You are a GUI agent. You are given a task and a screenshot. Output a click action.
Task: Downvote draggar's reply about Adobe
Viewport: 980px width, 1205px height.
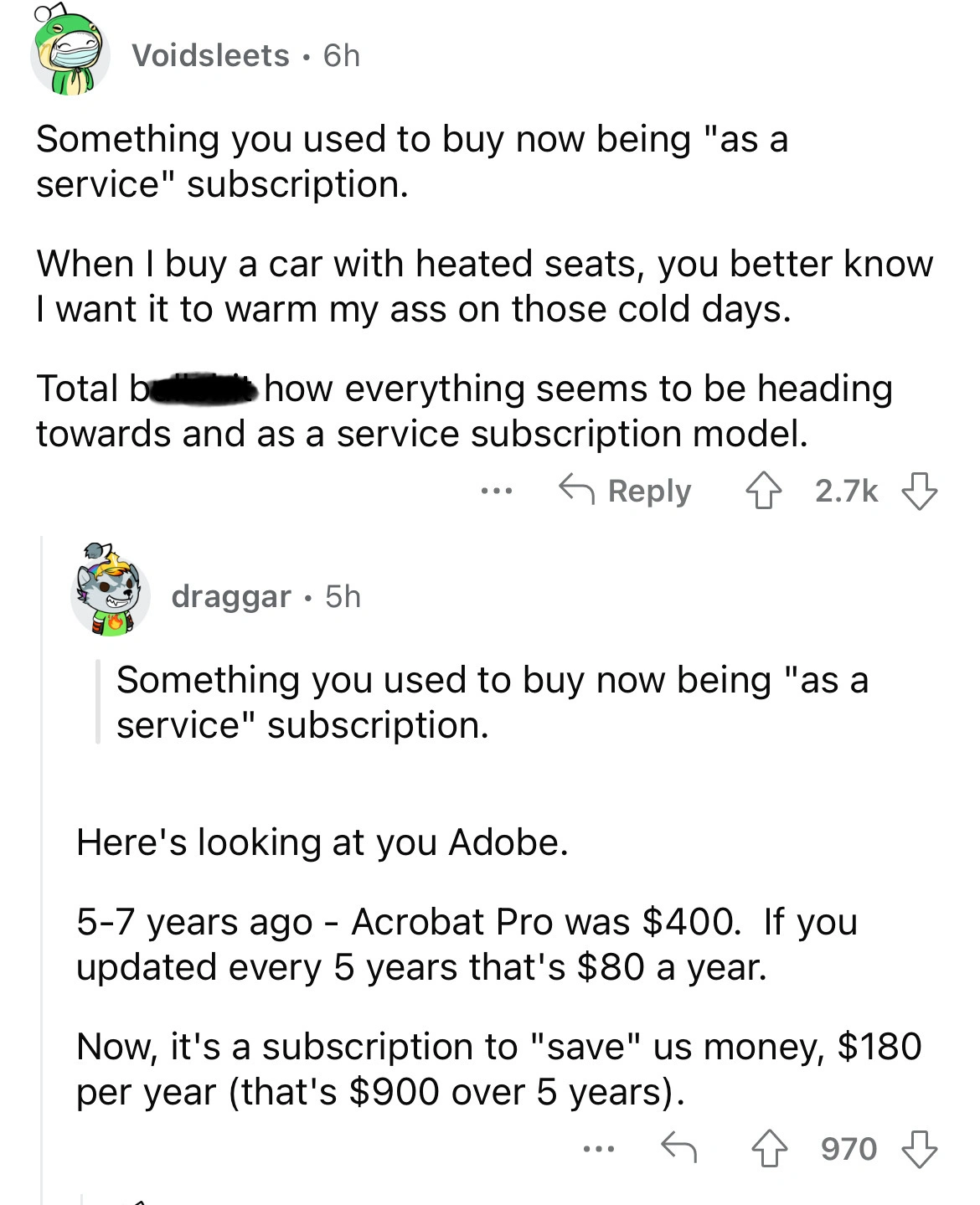(919, 1149)
